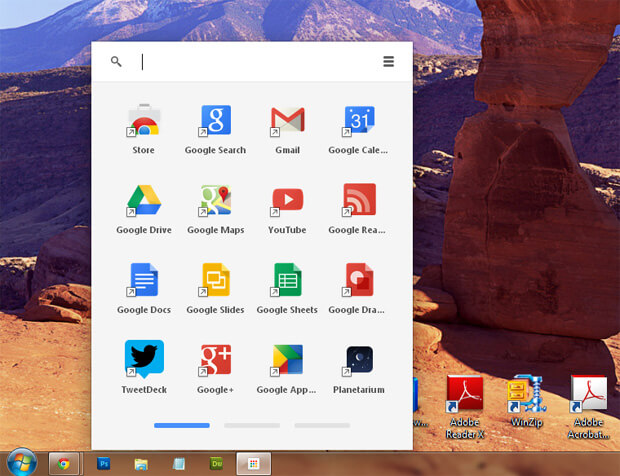This screenshot has height=476, width=620.
Task: Select the Adobe Reader X desktop shortcut
Action: [465, 407]
